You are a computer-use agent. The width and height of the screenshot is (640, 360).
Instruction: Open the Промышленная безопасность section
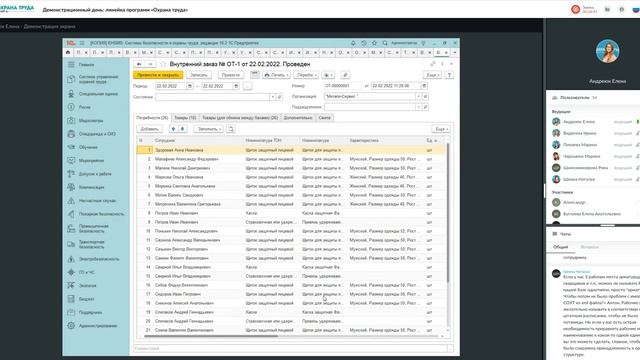[94, 228]
